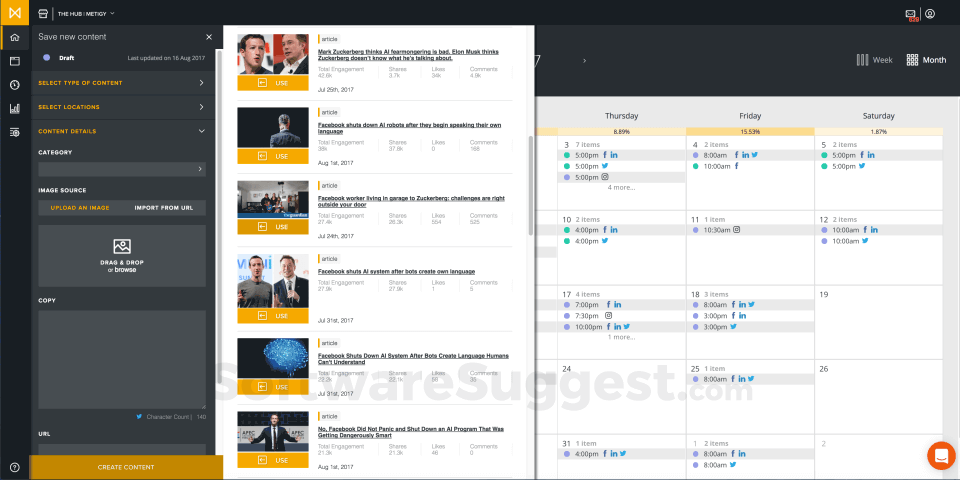960x480 pixels.
Task: Click the article list scrollbar
Action: 531,185
